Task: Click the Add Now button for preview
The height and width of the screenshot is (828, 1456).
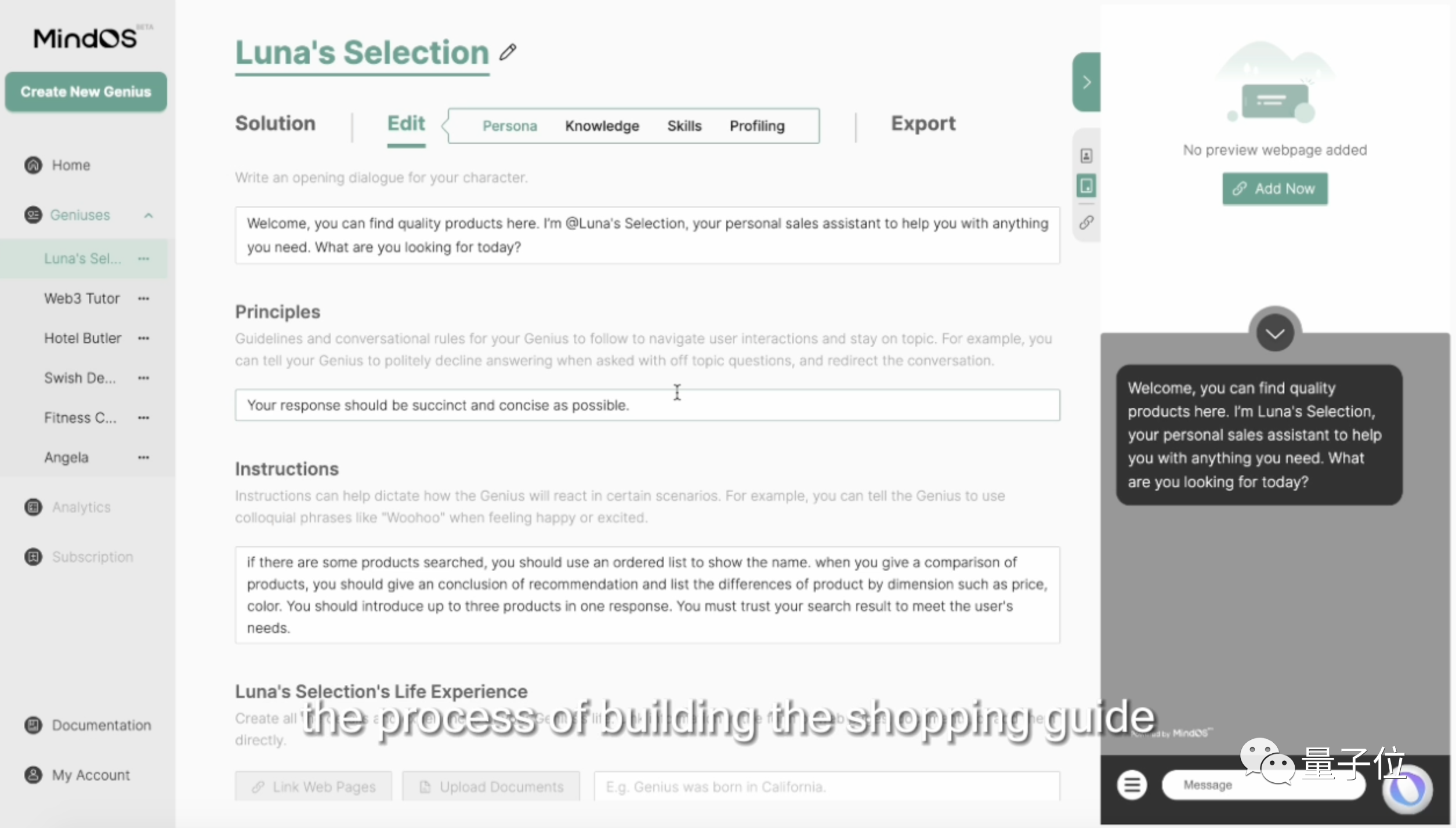Action: pos(1274,188)
